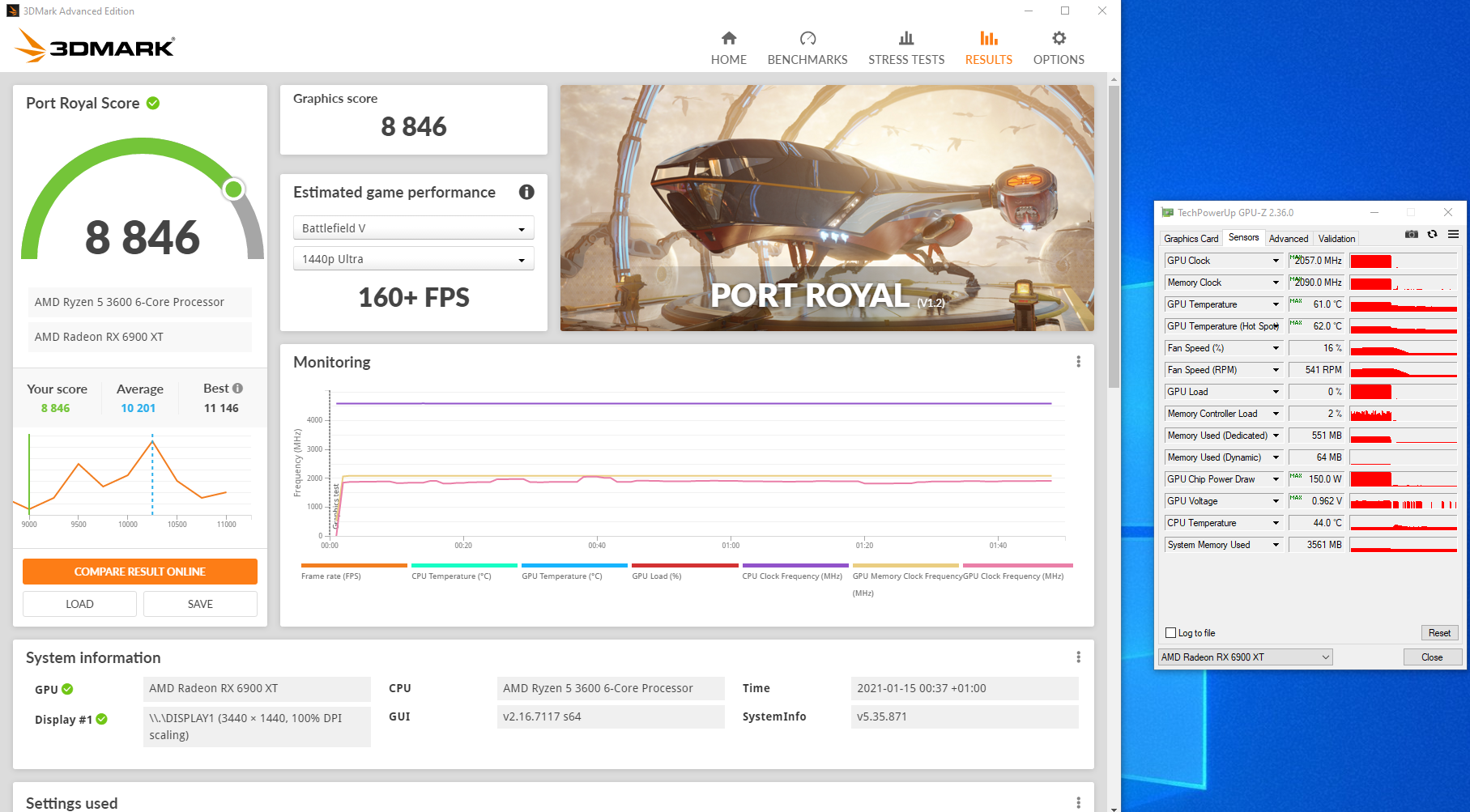Click the 3DMark title bar app icon
The width and height of the screenshot is (1470, 812).
(12, 11)
